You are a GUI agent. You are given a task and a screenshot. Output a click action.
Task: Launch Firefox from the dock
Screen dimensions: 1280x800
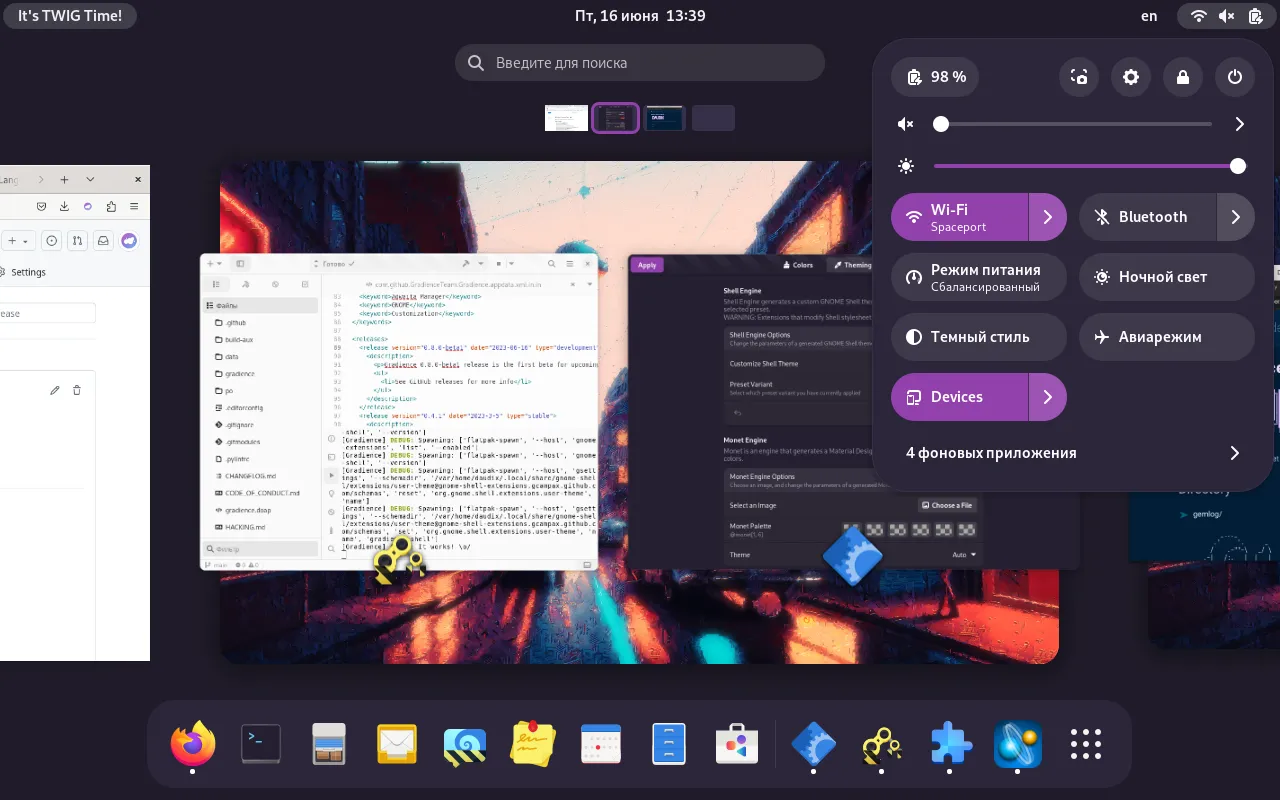pos(193,745)
